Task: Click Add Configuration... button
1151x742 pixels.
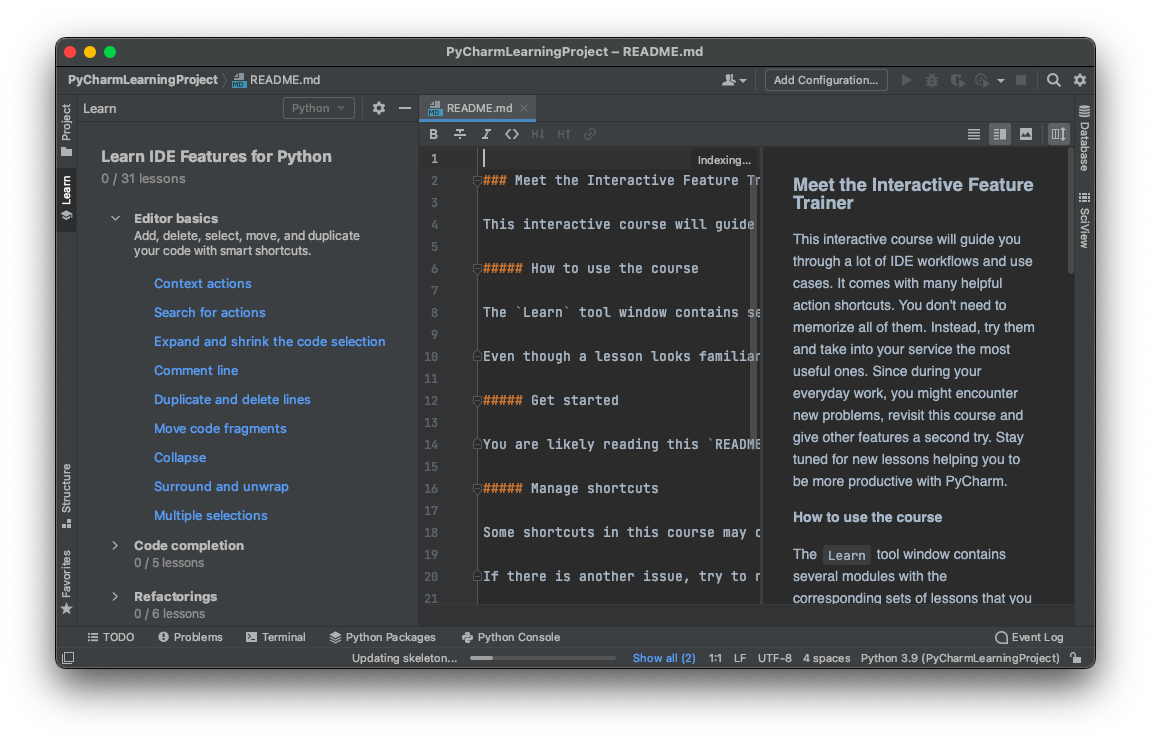Action: pyautogui.click(x=826, y=80)
